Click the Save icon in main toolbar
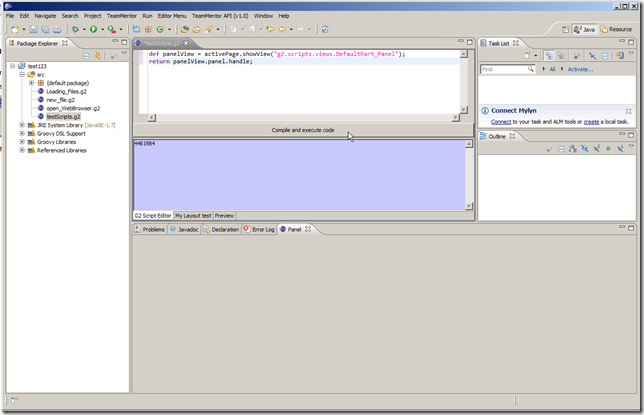644x415 pixels. click(x=33, y=29)
